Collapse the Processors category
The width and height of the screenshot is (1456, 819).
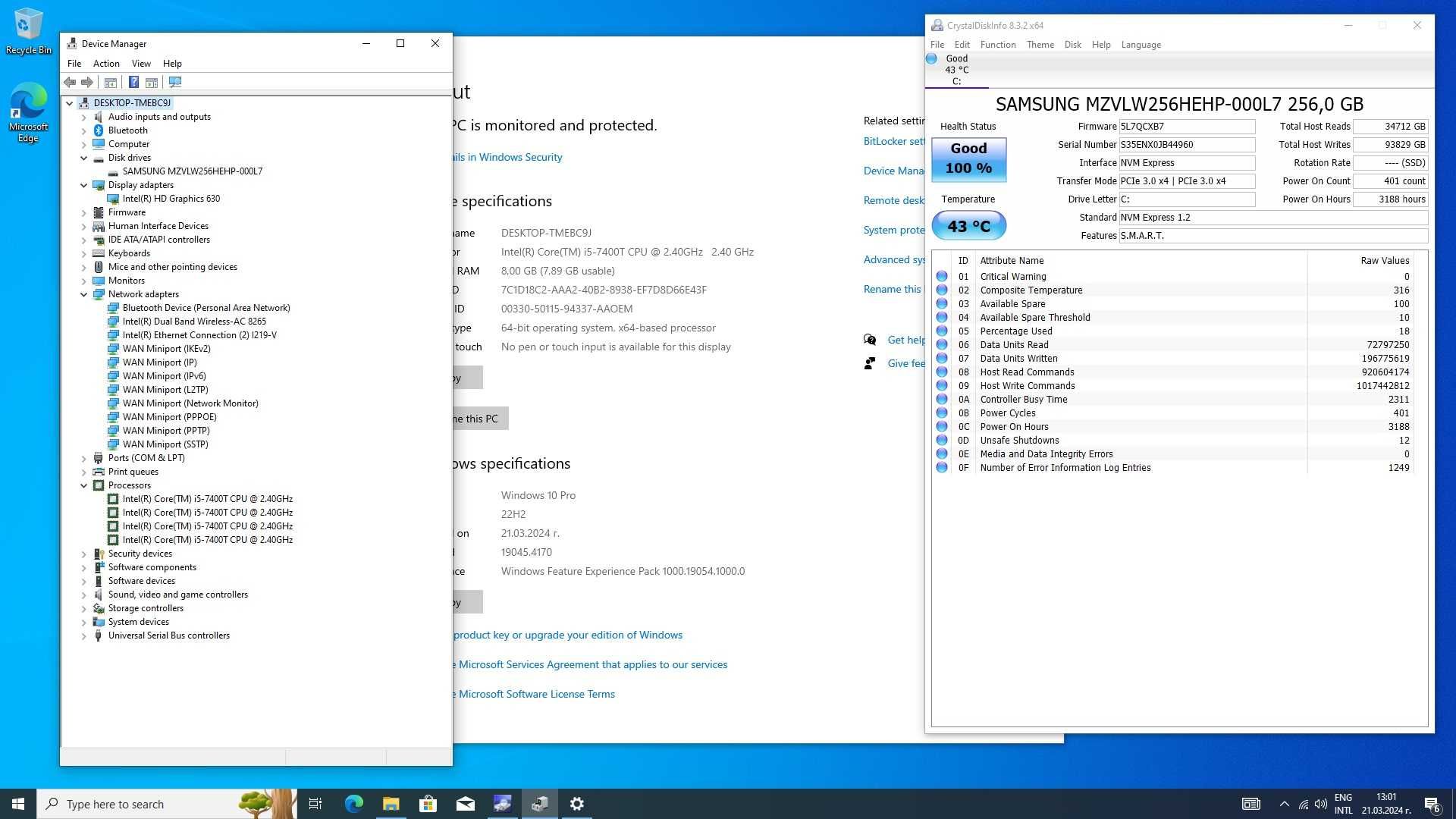pyautogui.click(x=84, y=485)
